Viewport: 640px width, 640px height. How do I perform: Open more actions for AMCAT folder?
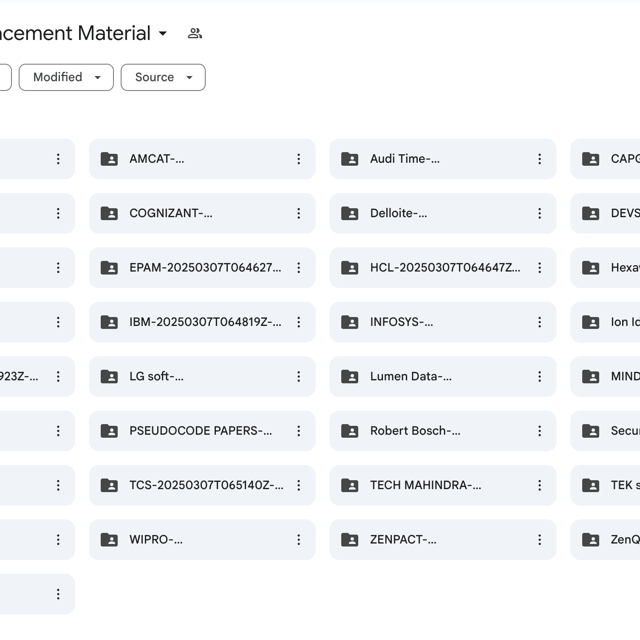[x=299, y=159]
